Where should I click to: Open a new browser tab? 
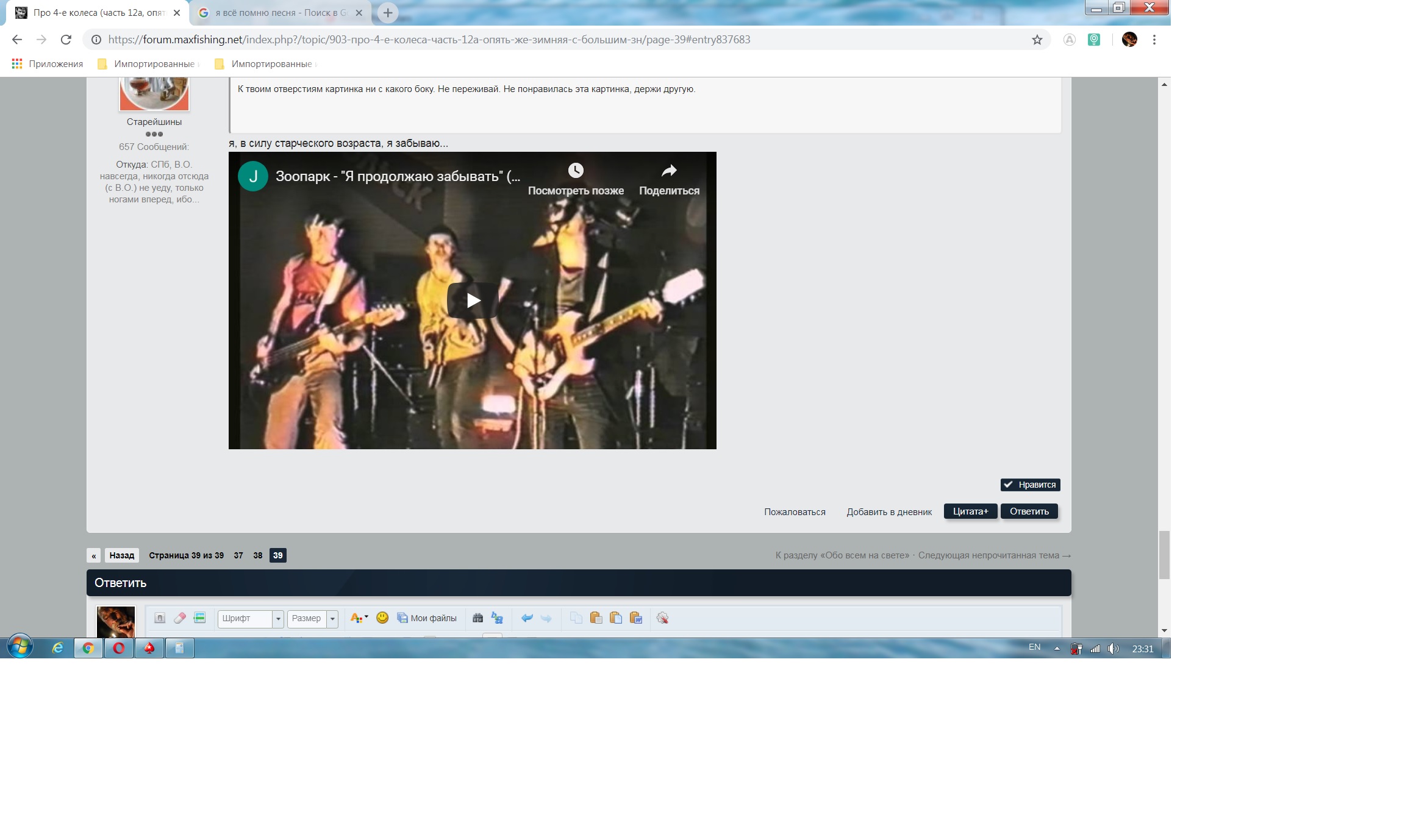point(388,13)
